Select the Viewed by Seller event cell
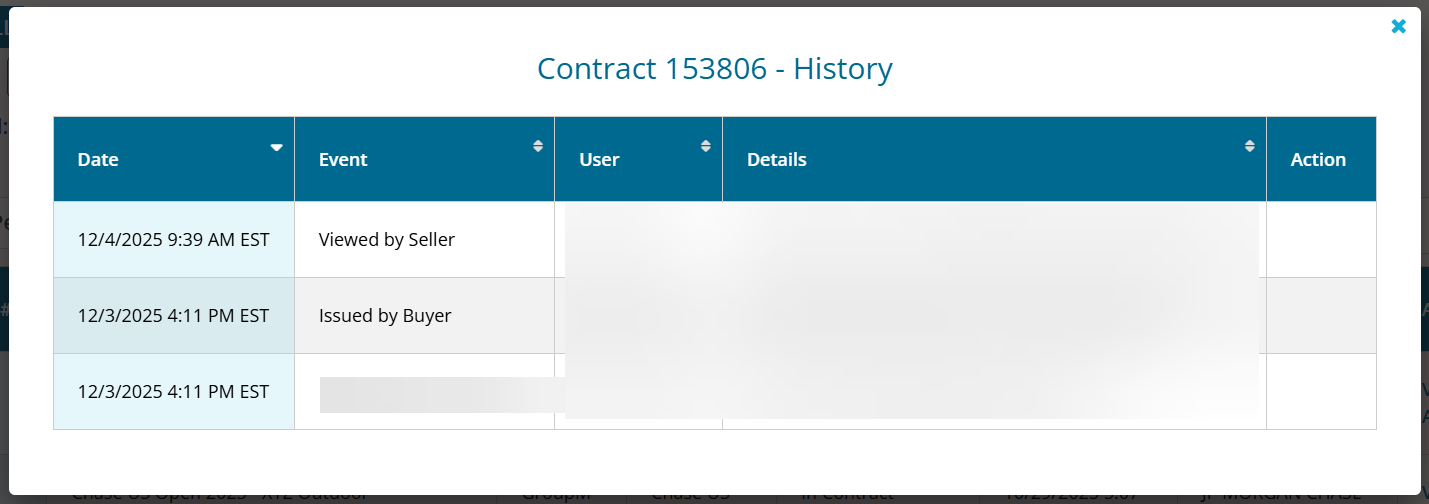The image size is (1429, 504). [x=387, y=240]
